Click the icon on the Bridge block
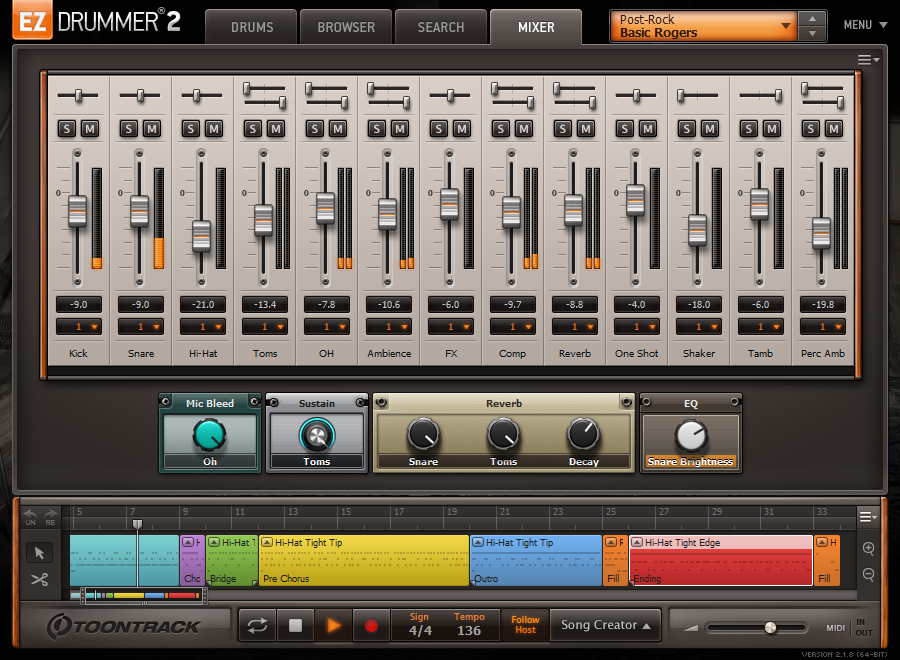 [214, 542]
